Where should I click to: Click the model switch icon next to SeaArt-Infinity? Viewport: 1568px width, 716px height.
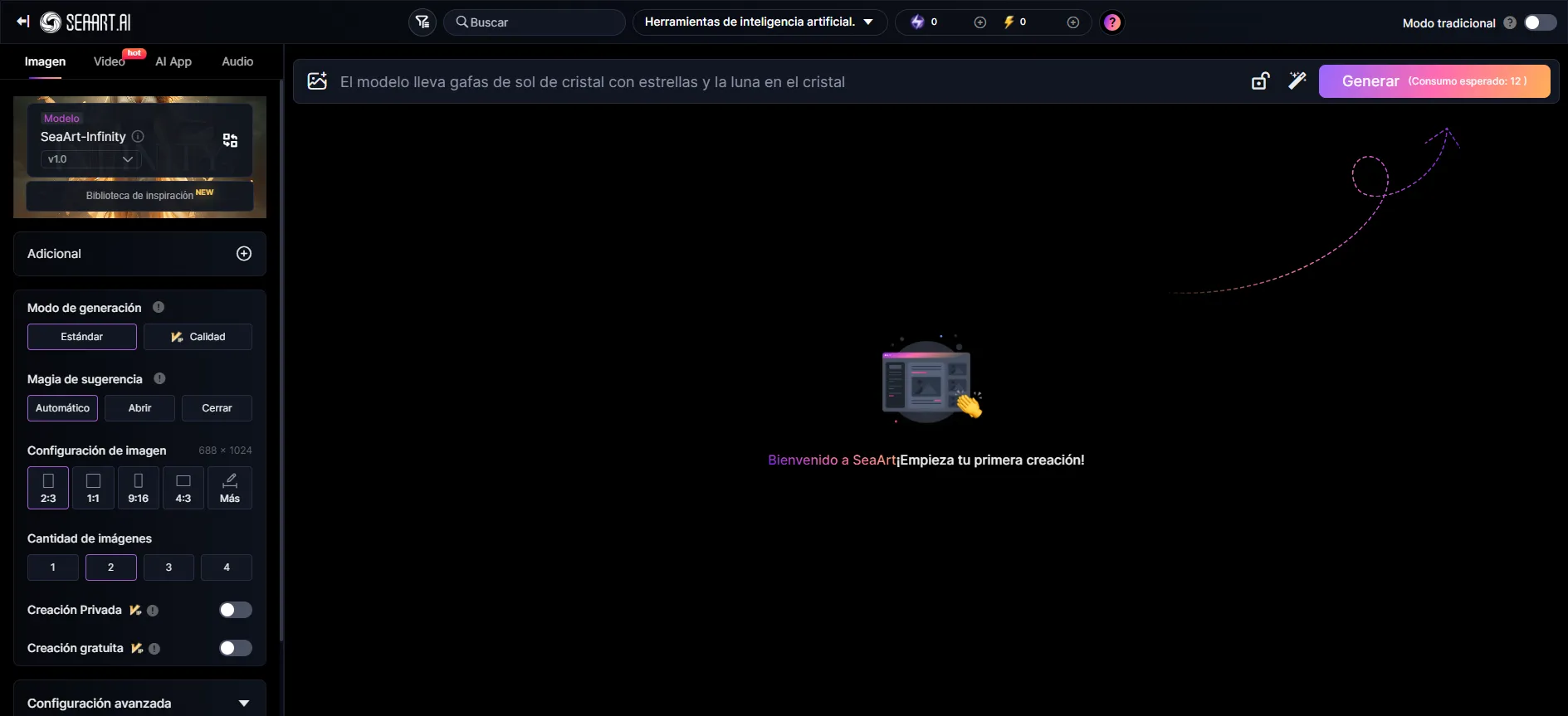[230, 140]
